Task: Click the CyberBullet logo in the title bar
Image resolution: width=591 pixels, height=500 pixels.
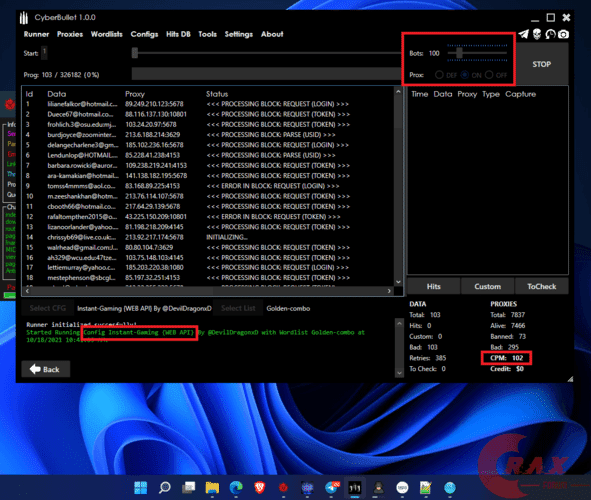Action: click(x=24, y=17)
